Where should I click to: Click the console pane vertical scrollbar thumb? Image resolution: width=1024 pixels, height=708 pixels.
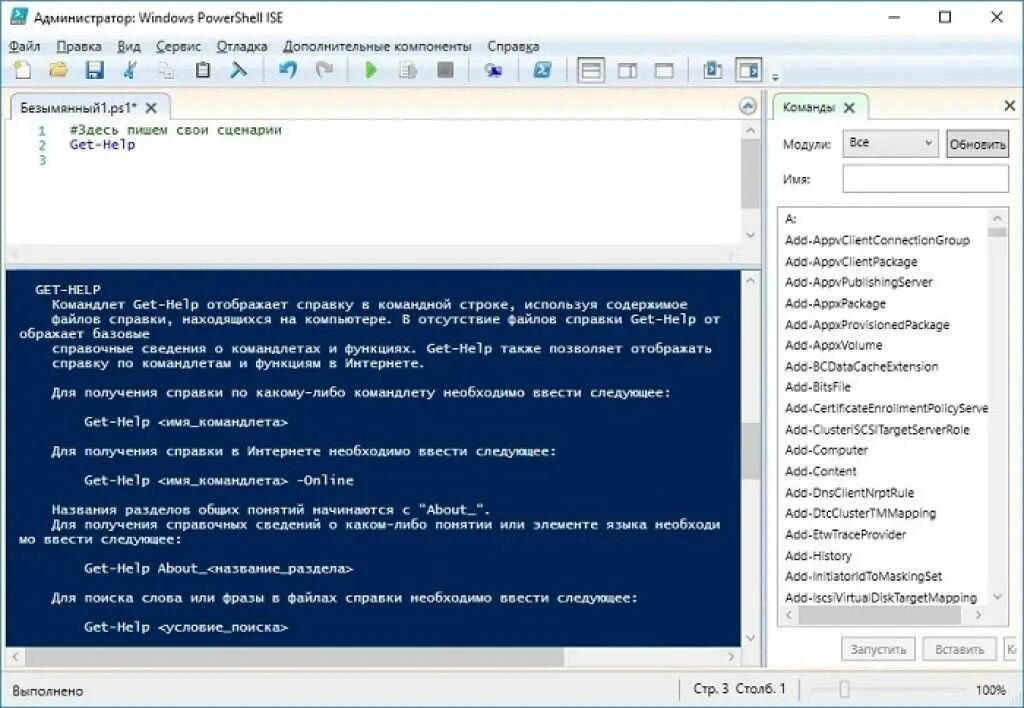pos(750,451)
